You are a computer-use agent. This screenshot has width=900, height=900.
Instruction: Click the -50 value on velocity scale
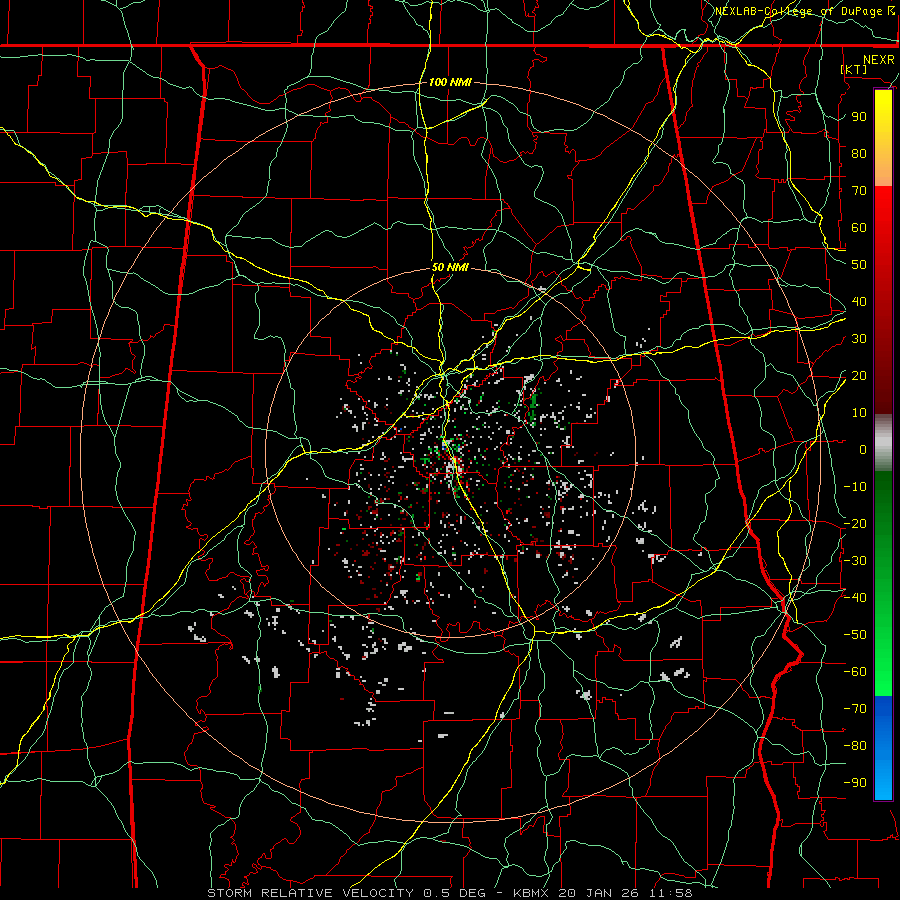point(855,635)
